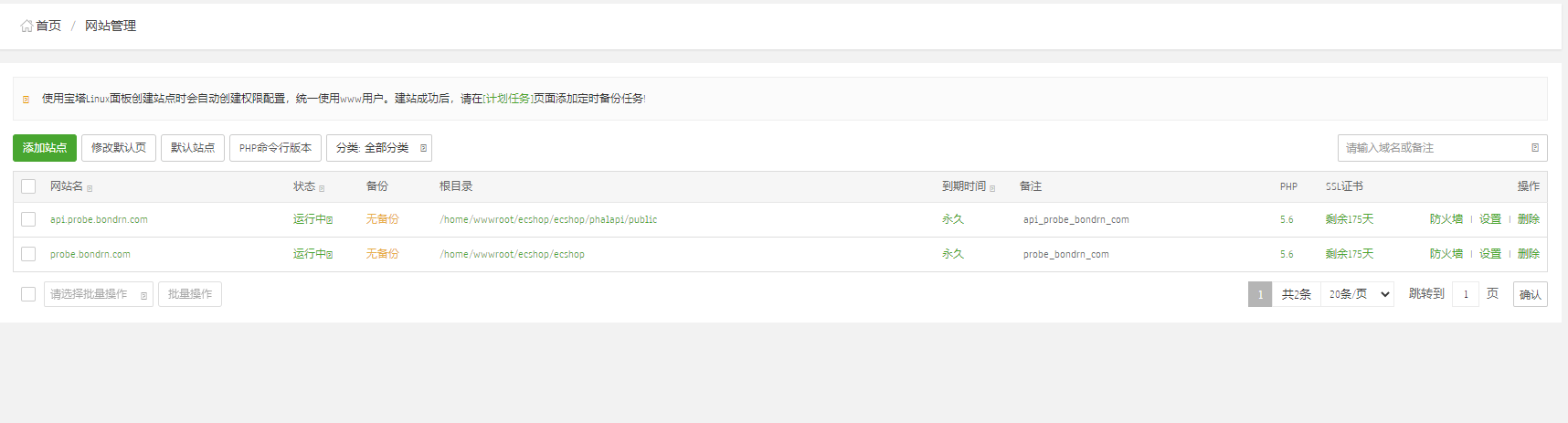Check the api.probe.bondrn.com row checkbox
This screenshot has width=1568, height=423.
28,219
